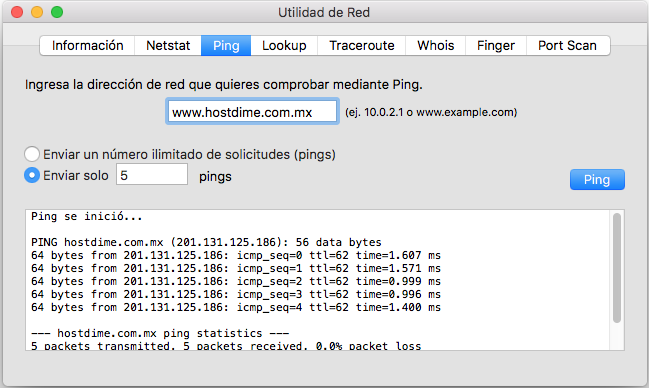649x388 pixels.
Task: Click the network address field with www.hostdime.com.mx
Action: coord(252,112)
